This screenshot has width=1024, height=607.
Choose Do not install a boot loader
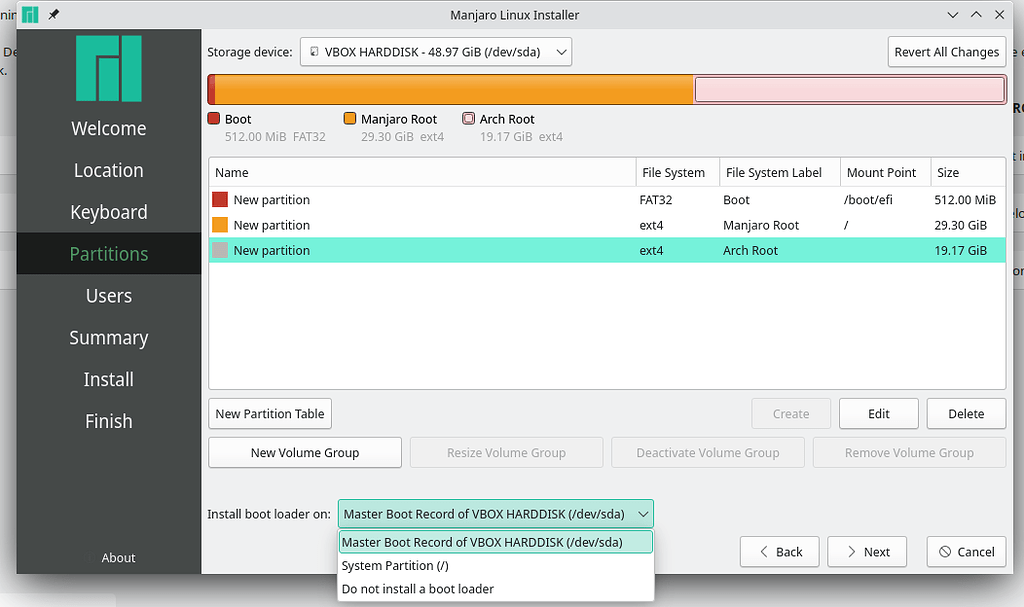(x=420, y=589)
